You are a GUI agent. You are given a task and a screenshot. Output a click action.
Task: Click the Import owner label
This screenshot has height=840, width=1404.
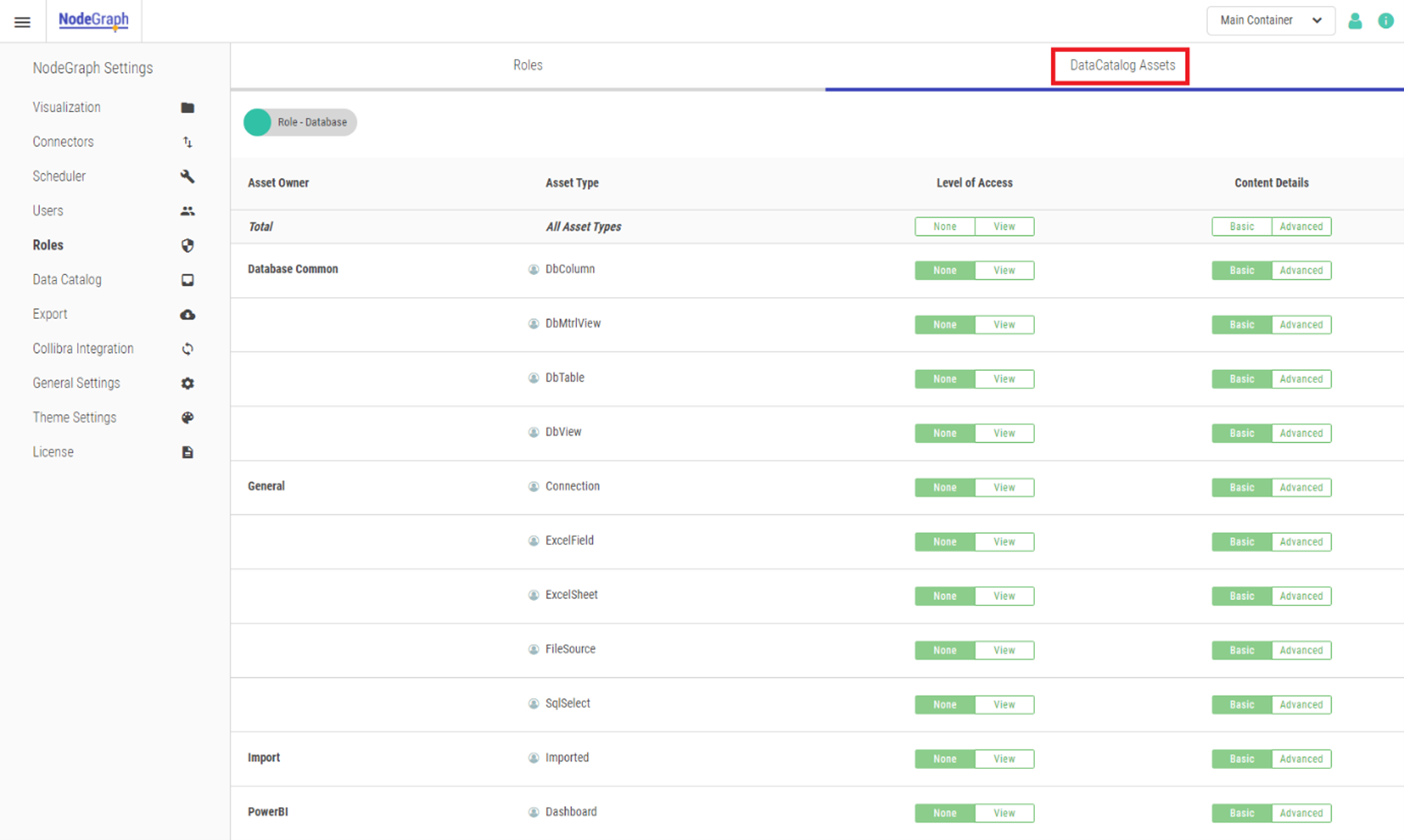point(264,758)
